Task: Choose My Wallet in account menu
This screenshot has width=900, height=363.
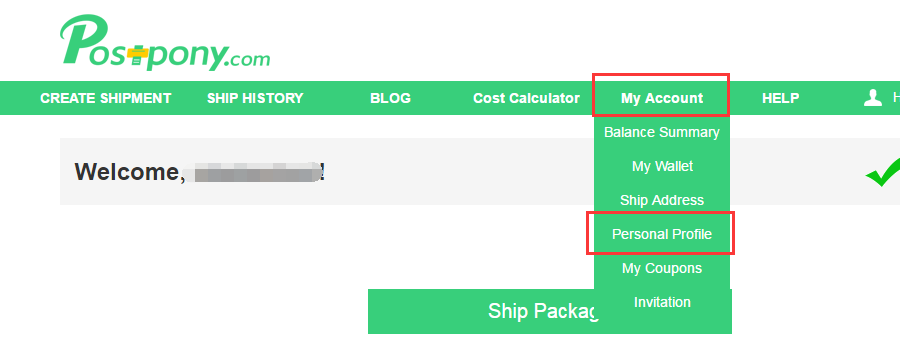Action: (662, 166)
